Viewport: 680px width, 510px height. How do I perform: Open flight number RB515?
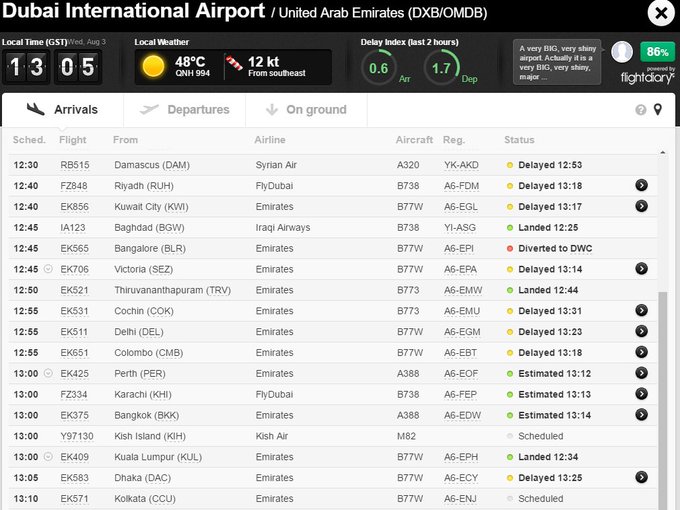click(x=75, y=165)
